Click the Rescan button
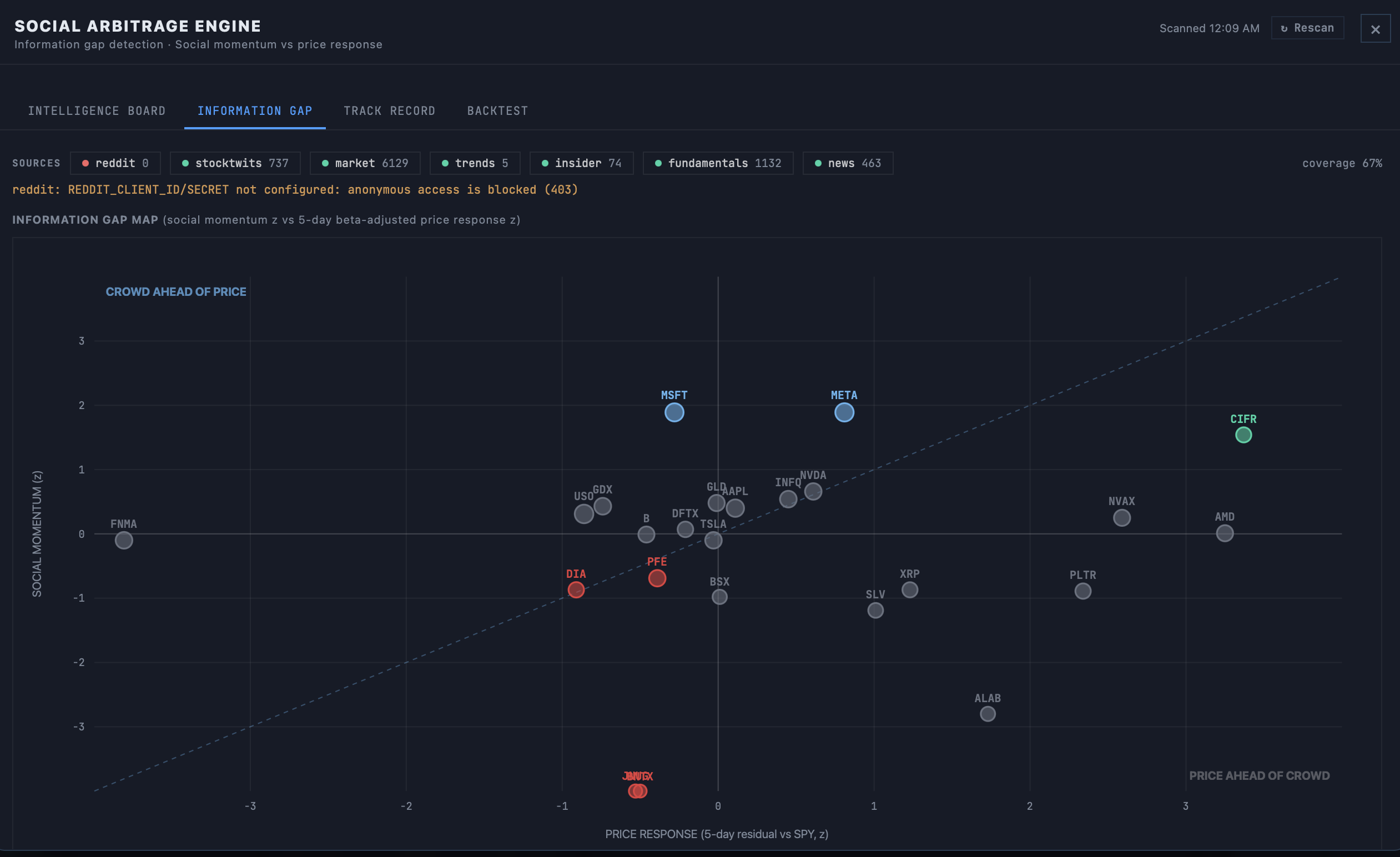Image resolution: width=1400 pixels, height=857 pixels. coord(1307,28)
